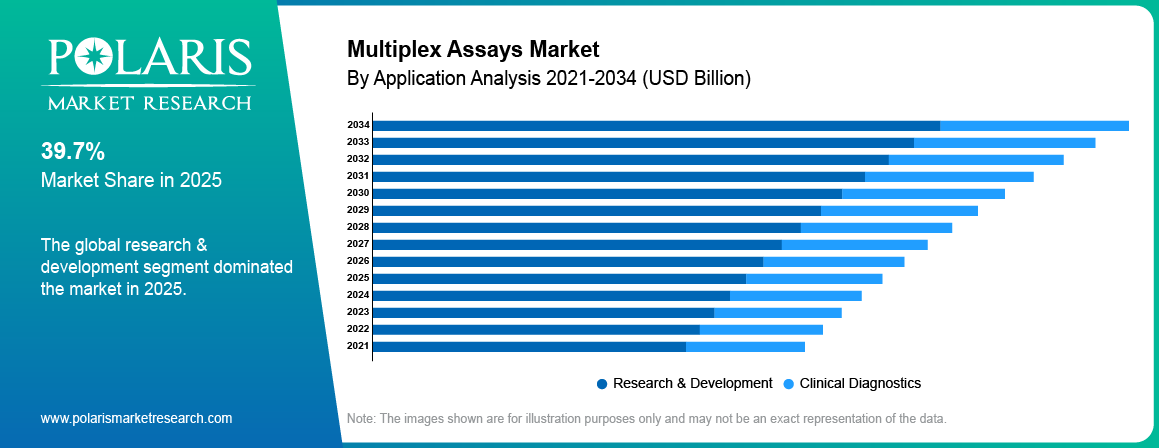Click the By Application Analysis subtitle
1159x448 pixels.
[548, 78]
